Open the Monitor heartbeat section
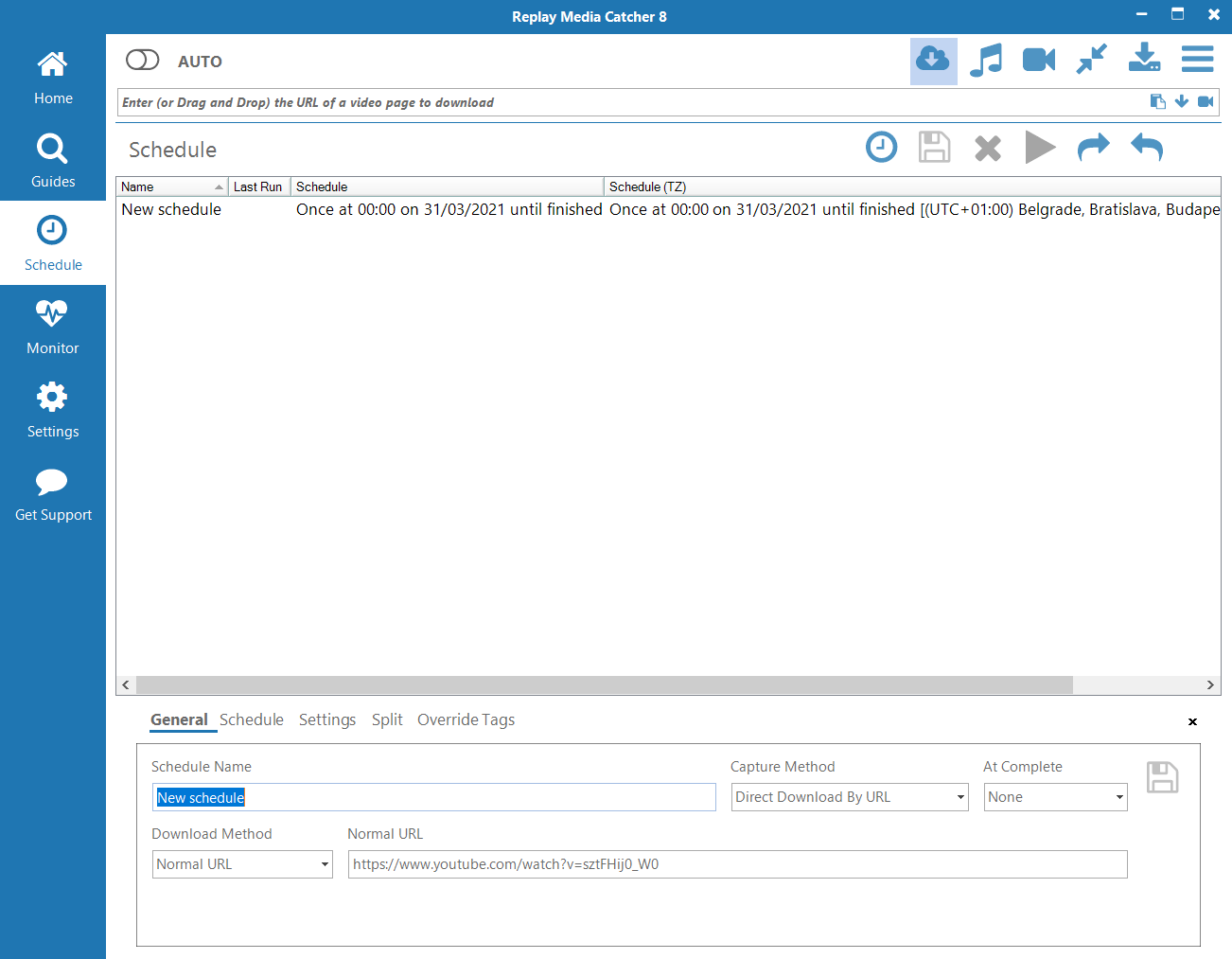 (53, 327)
